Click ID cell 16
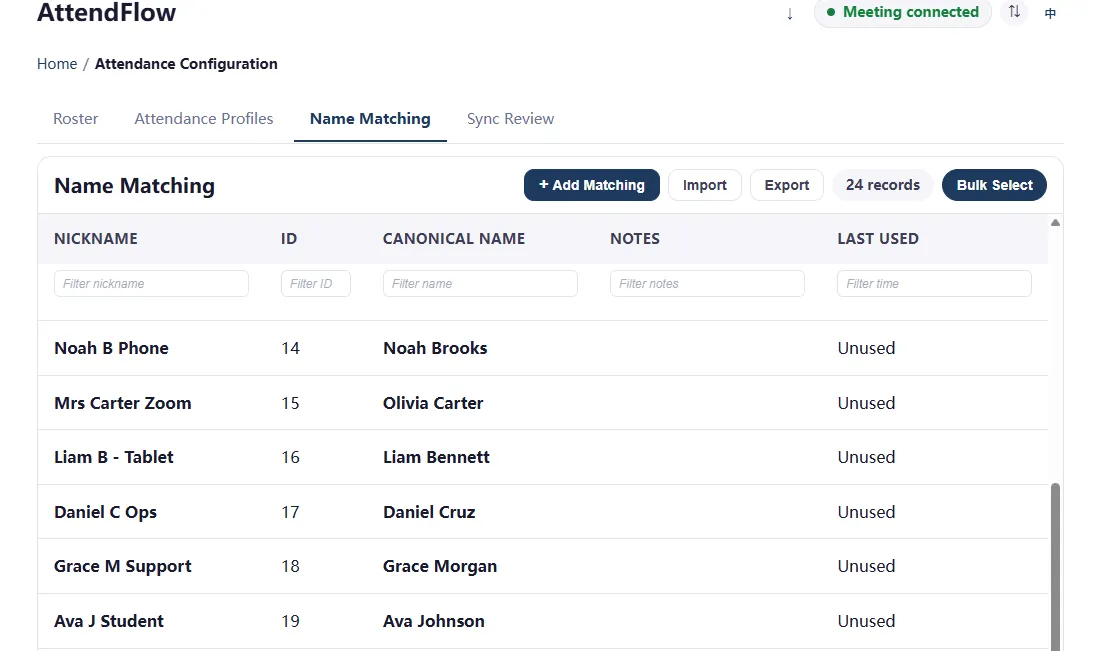This screenshot has width=1097, height=651. point(290,457)
